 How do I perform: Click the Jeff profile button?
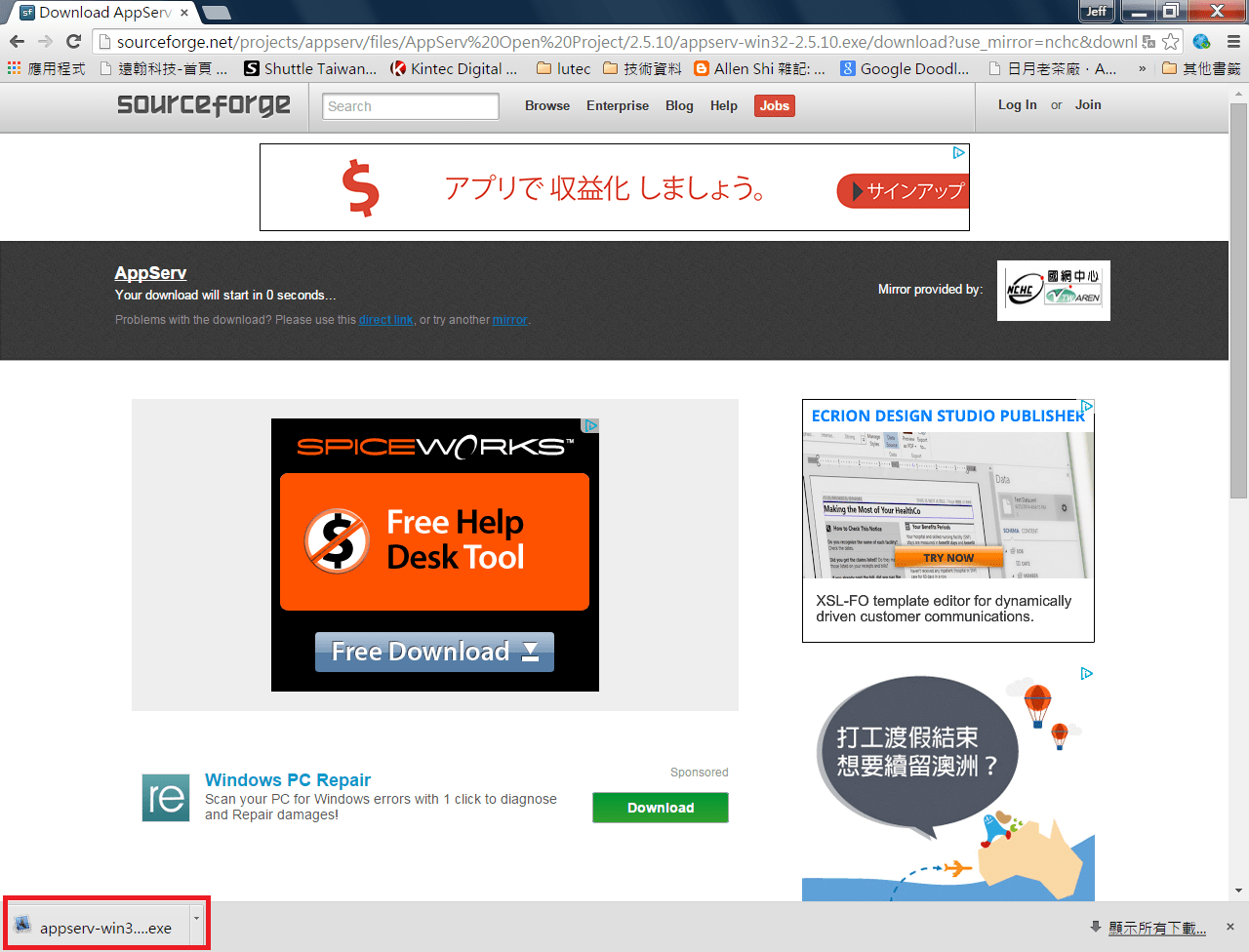pyautogui.click(x=1097, y=11)
